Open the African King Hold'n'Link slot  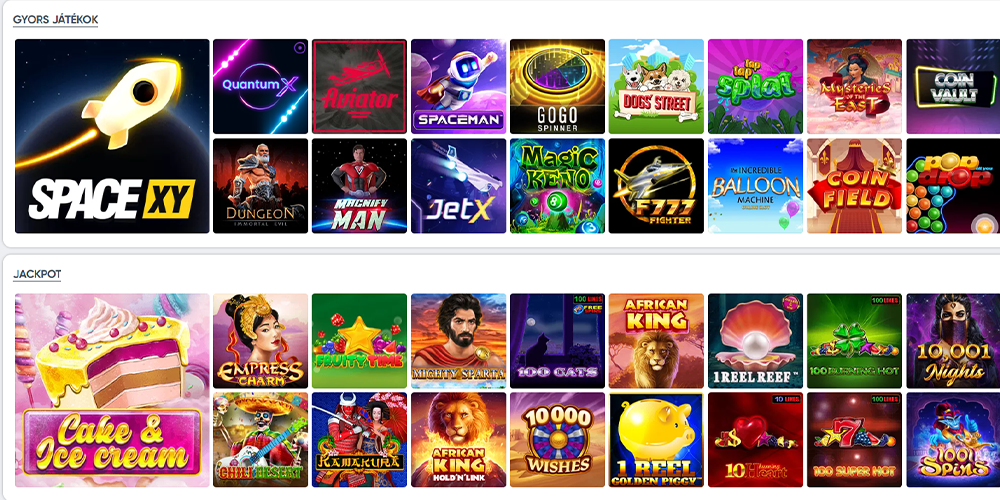click(459, 439)
